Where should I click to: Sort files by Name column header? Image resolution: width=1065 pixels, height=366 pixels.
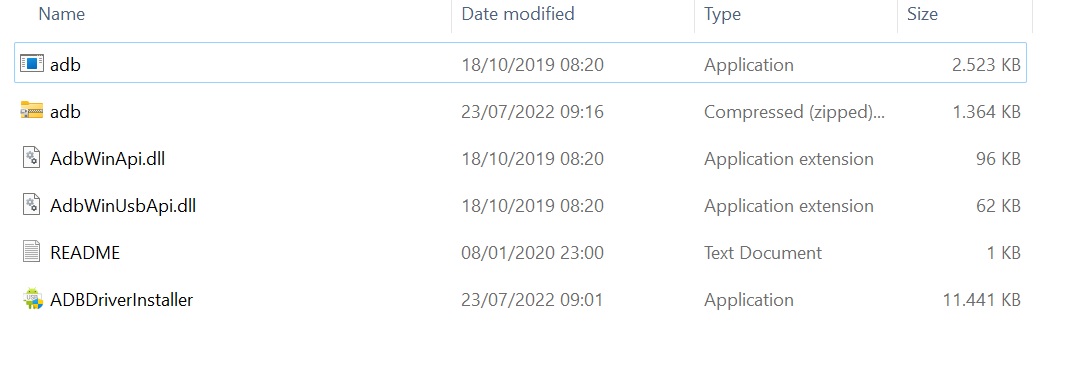[62, 14]
